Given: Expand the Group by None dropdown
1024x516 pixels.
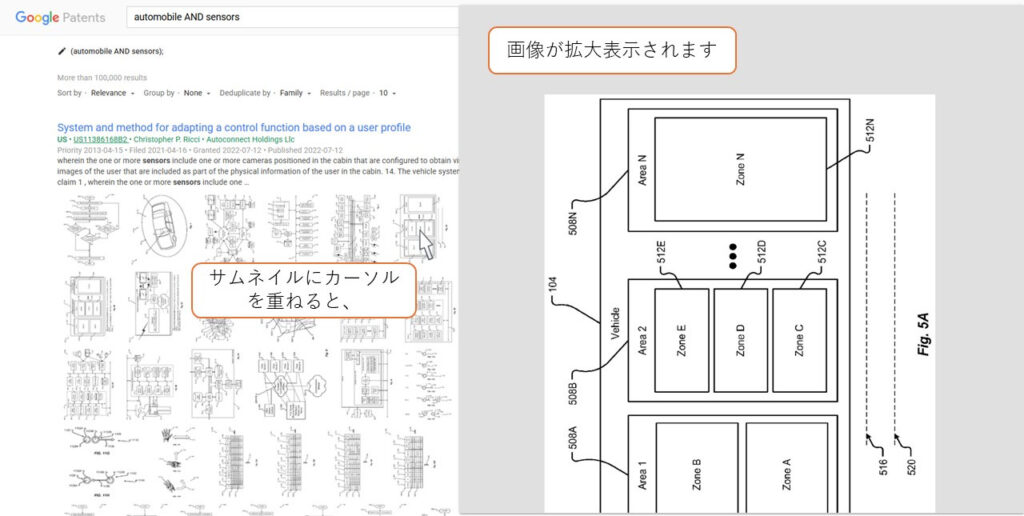Looking at the screenshot, I should (x=194, y=93).
